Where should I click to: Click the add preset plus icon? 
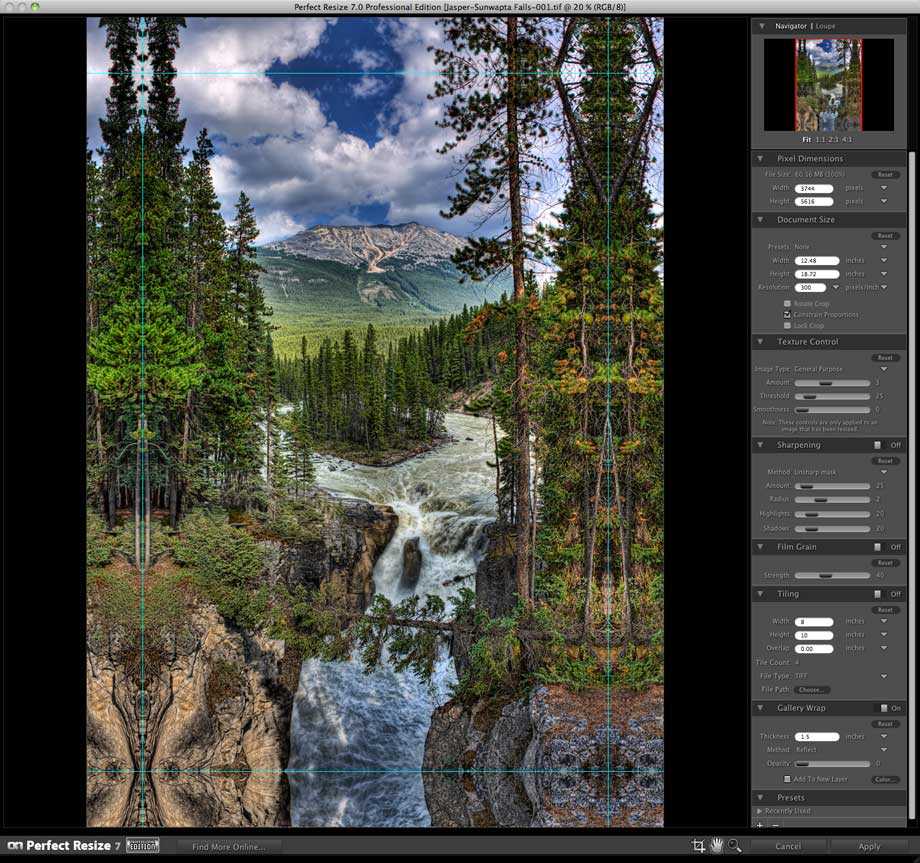click(x=760, y=826)
